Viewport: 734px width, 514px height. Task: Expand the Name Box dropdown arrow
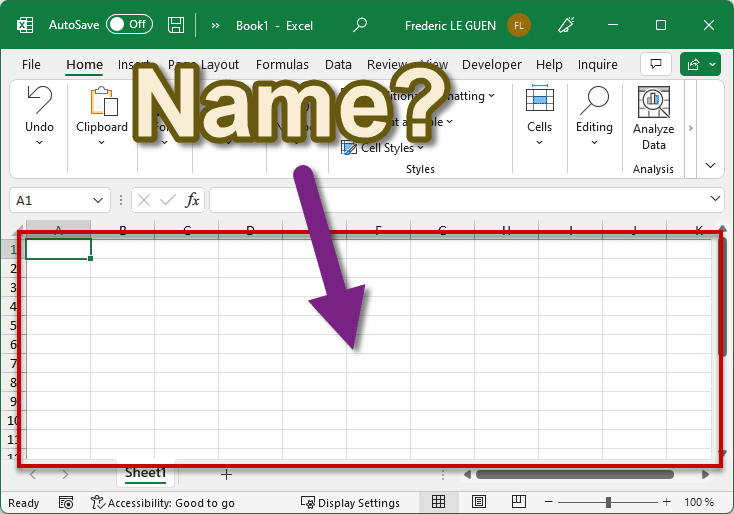[x=98, y=200]
